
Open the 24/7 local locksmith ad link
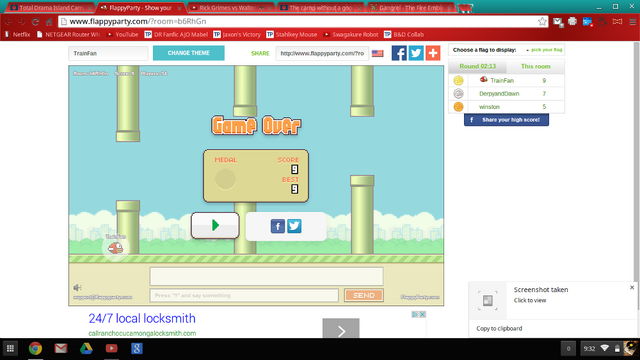point(142,318)
